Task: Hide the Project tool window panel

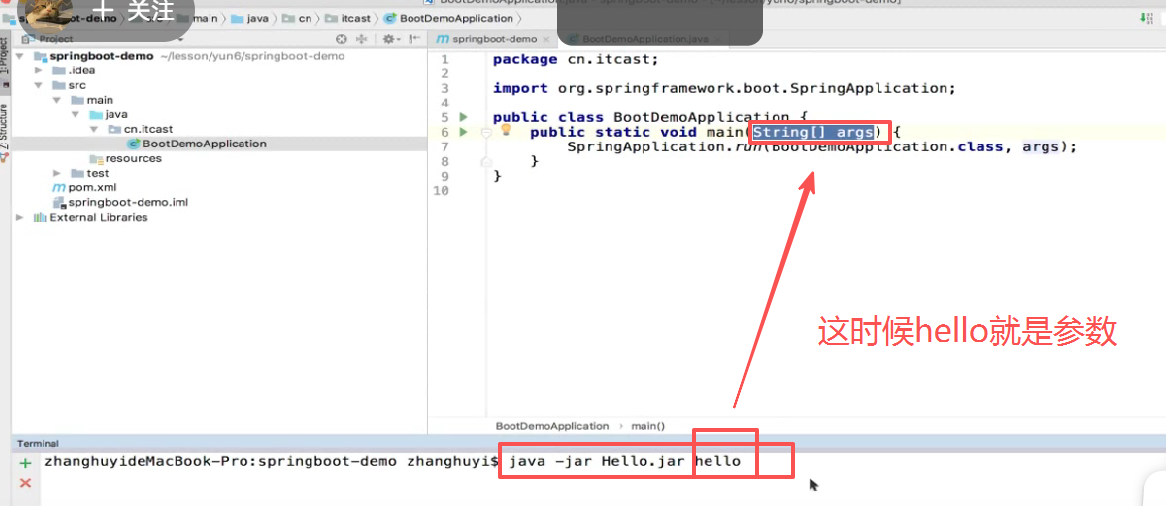Action: [413, 39]
